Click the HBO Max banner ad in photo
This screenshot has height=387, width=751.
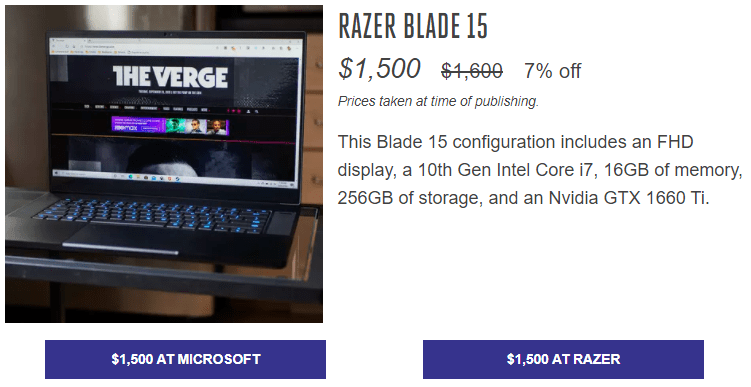click(170, 125)
